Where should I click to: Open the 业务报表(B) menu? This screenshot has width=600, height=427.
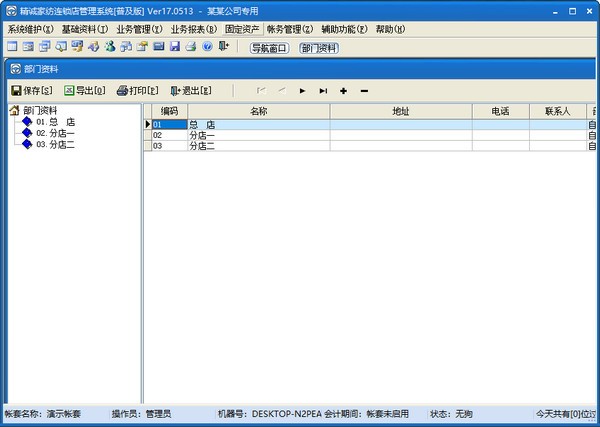pos(194,29)
